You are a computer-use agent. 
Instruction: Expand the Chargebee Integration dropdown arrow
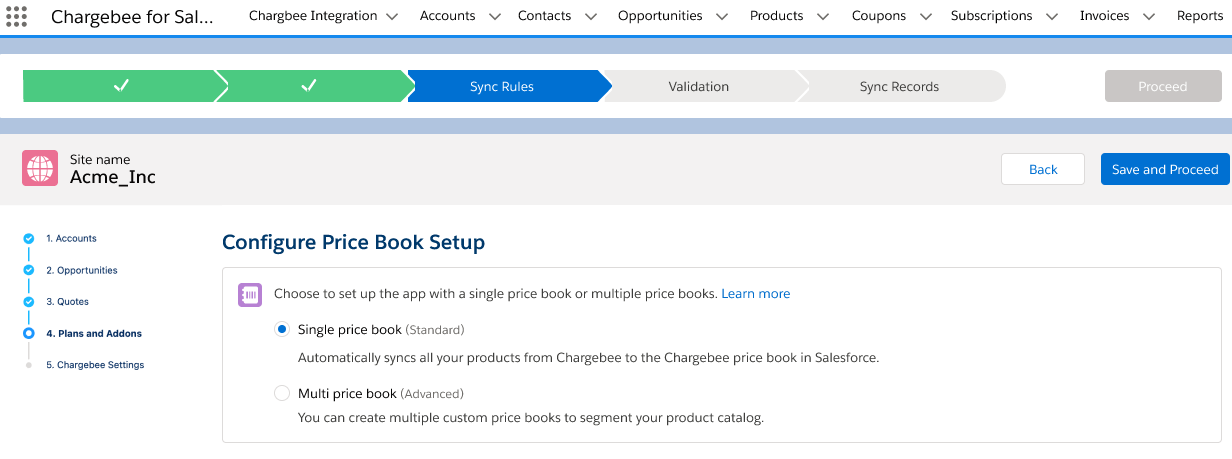[391, 16]
